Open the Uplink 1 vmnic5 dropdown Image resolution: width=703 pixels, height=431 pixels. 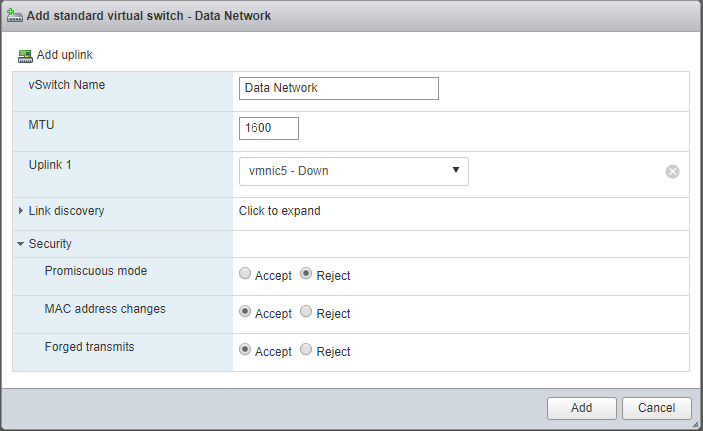coord(354,171)
